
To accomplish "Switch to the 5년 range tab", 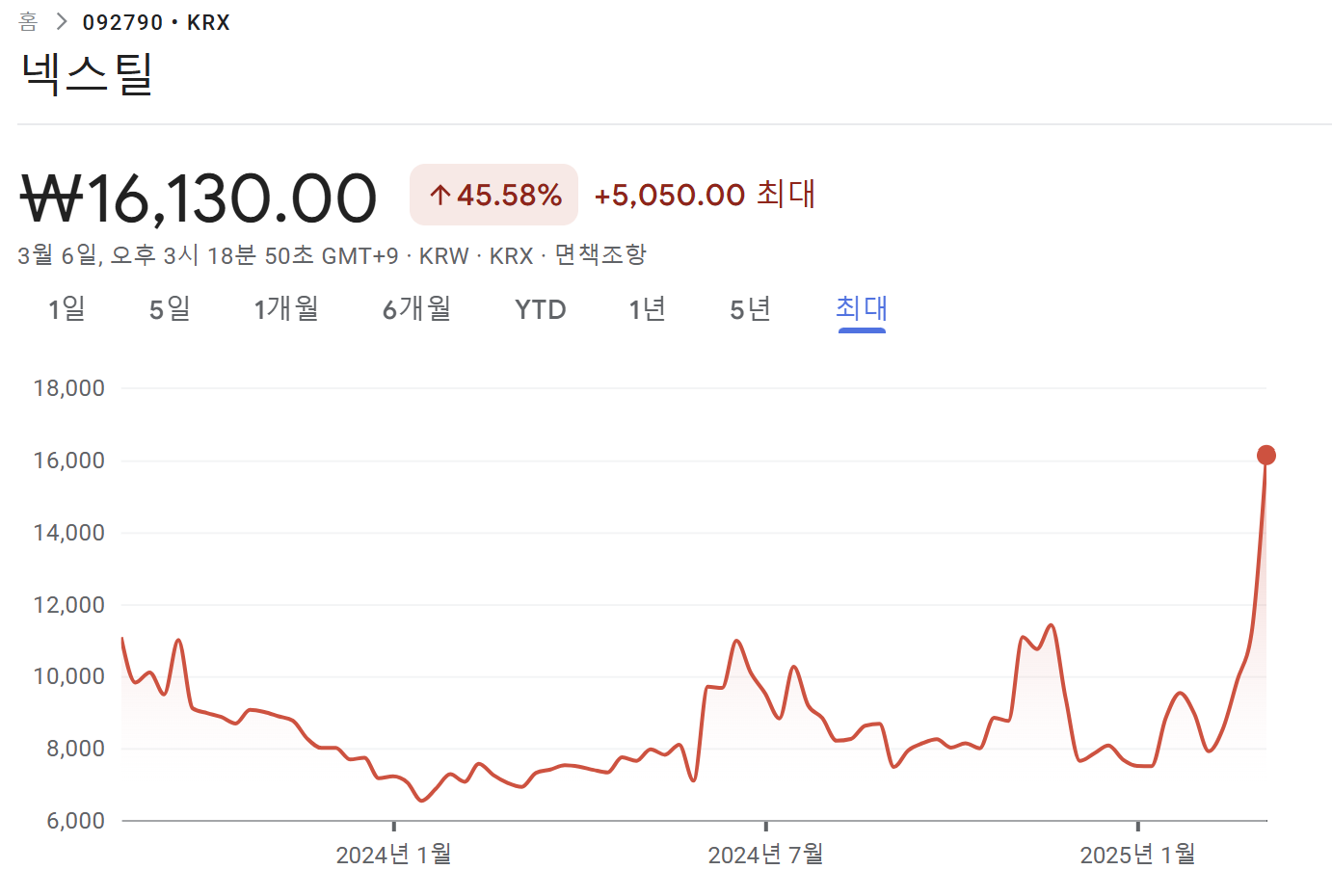I will click(x=750, y=309).
